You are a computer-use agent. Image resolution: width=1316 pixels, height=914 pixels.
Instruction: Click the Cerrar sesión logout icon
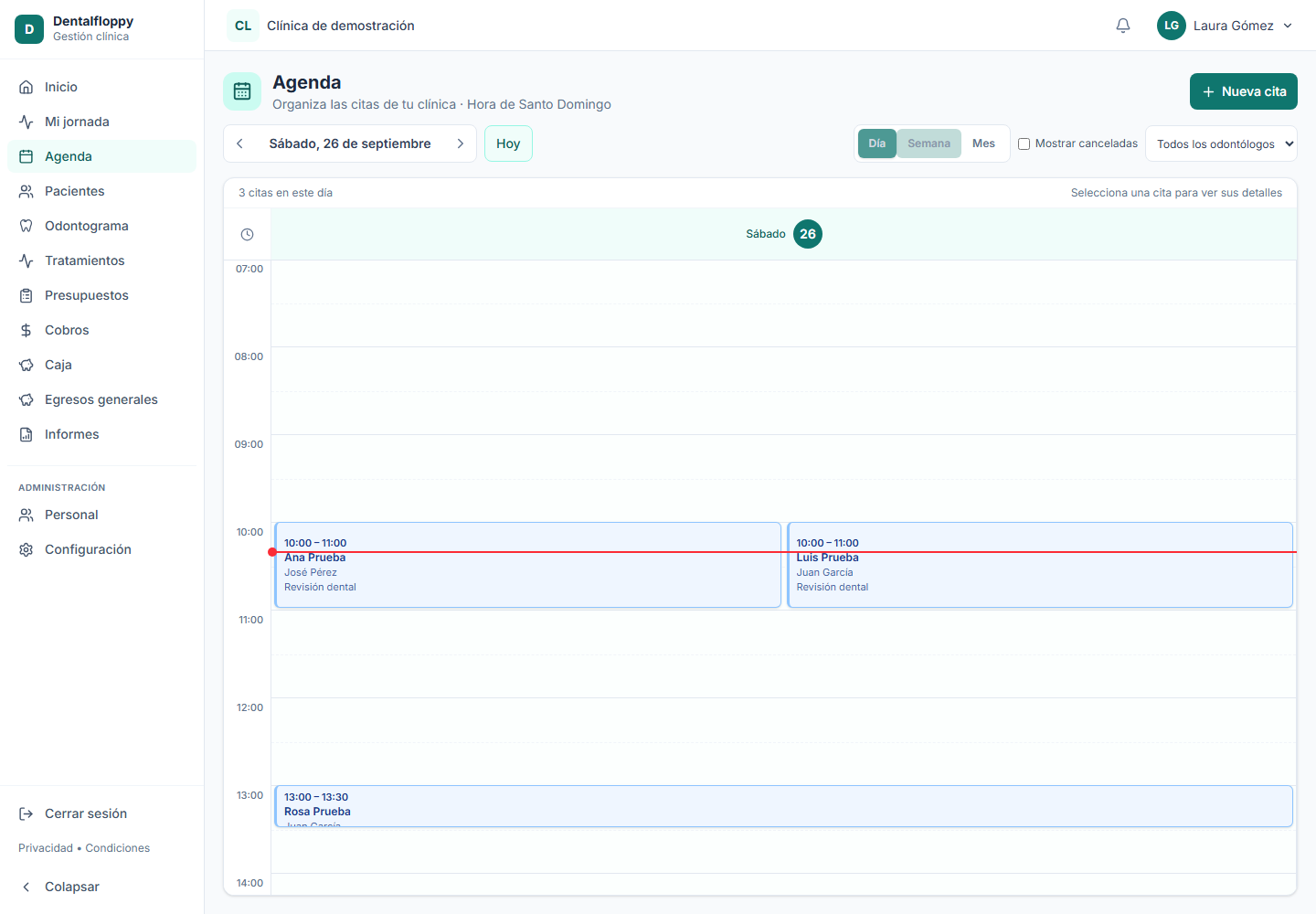tap(27, 813)
